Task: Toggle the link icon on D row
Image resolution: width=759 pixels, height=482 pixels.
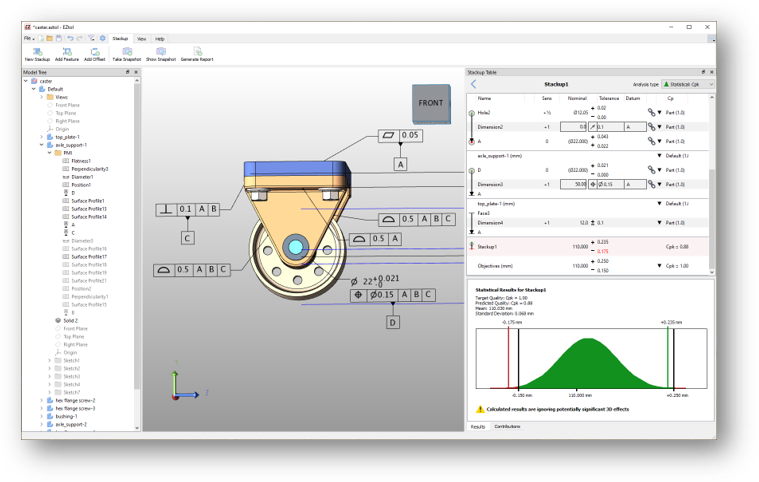Action: click(652, 170)
